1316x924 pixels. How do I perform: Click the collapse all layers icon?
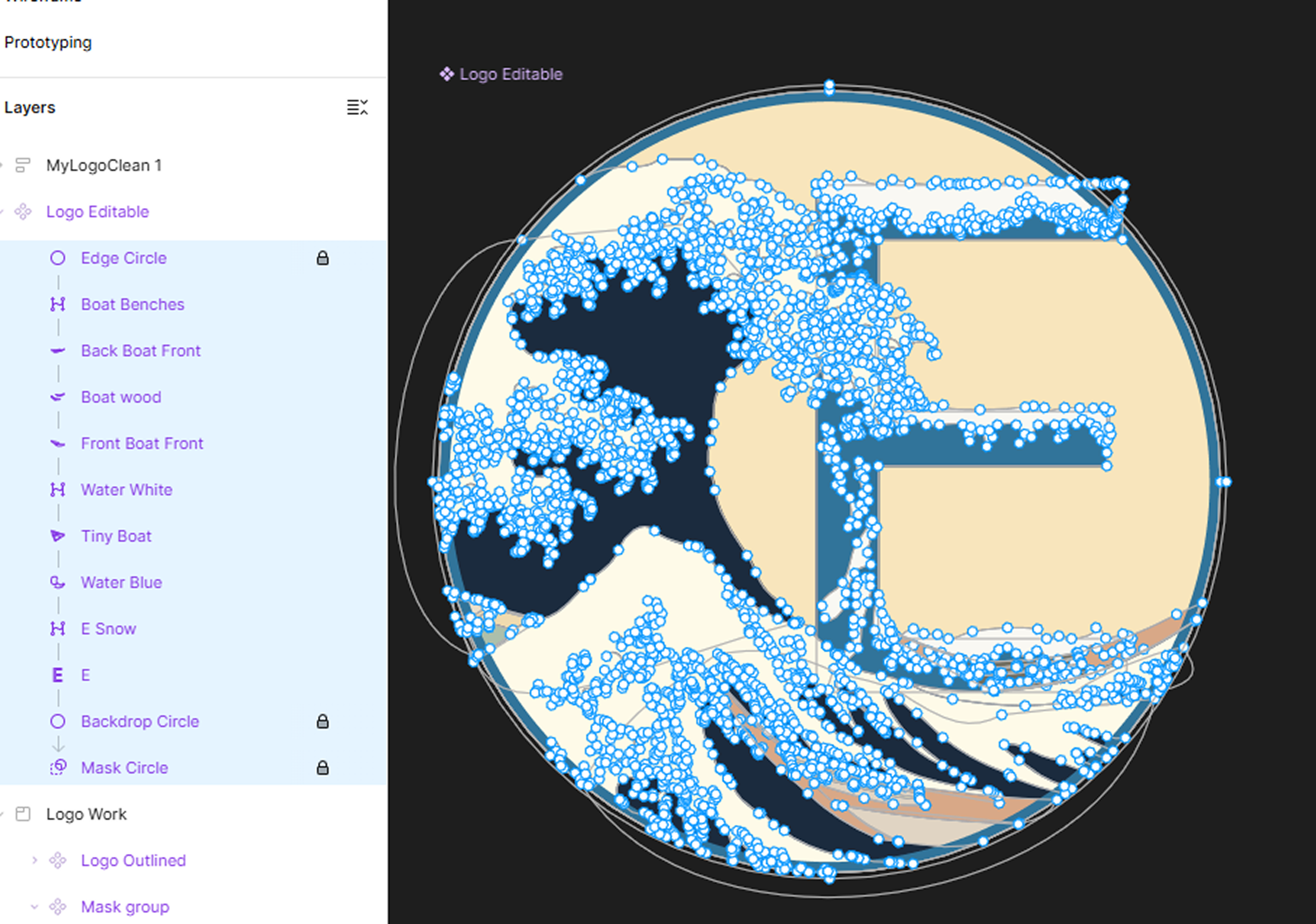(357, 107)
